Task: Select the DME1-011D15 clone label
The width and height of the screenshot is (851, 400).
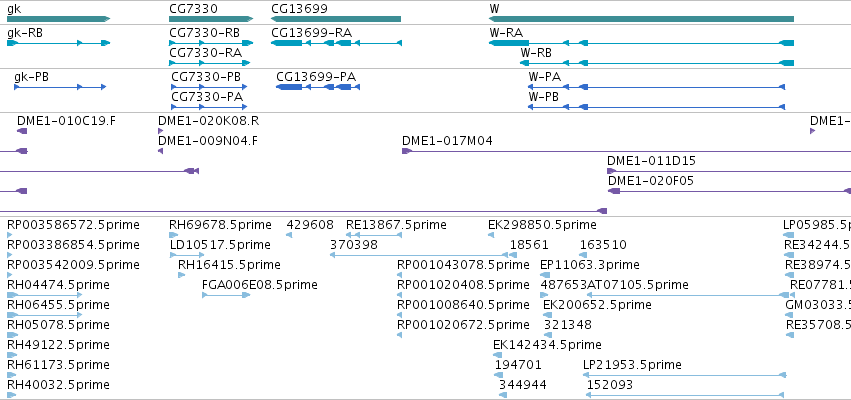Action: click(651, 161)
